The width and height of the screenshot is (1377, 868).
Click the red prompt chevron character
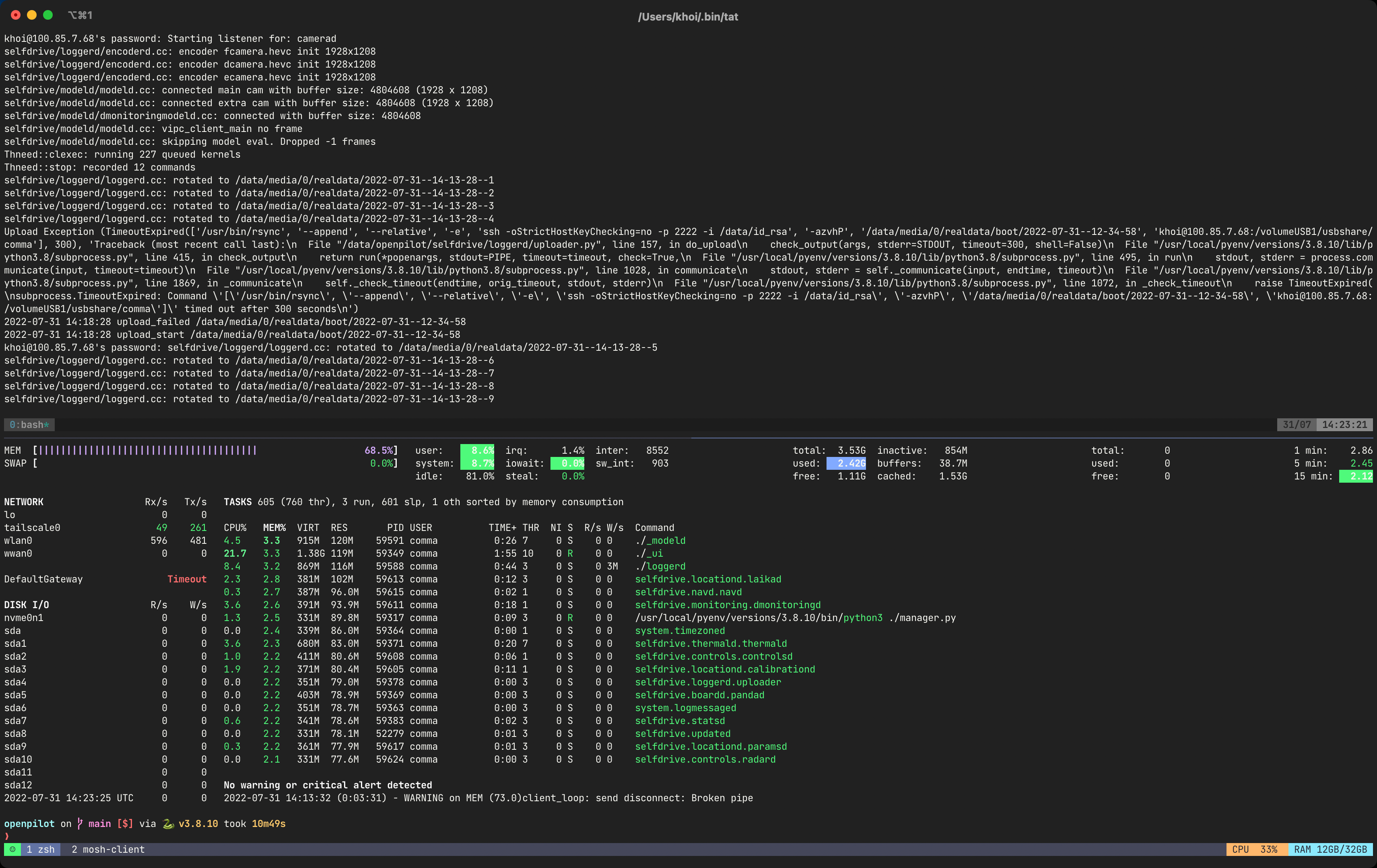(7, 836)
